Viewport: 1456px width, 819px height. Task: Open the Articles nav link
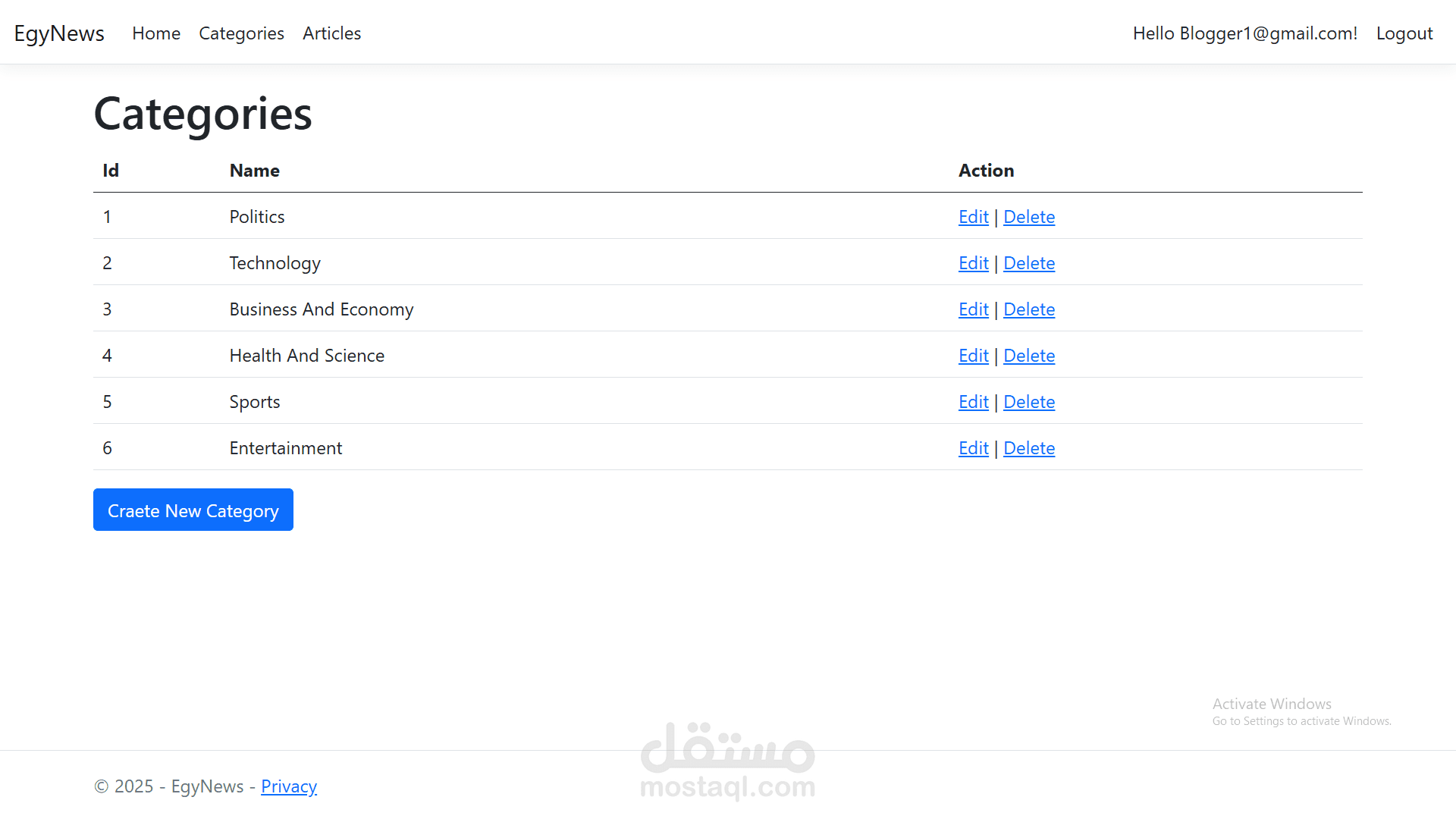(331, 33)
